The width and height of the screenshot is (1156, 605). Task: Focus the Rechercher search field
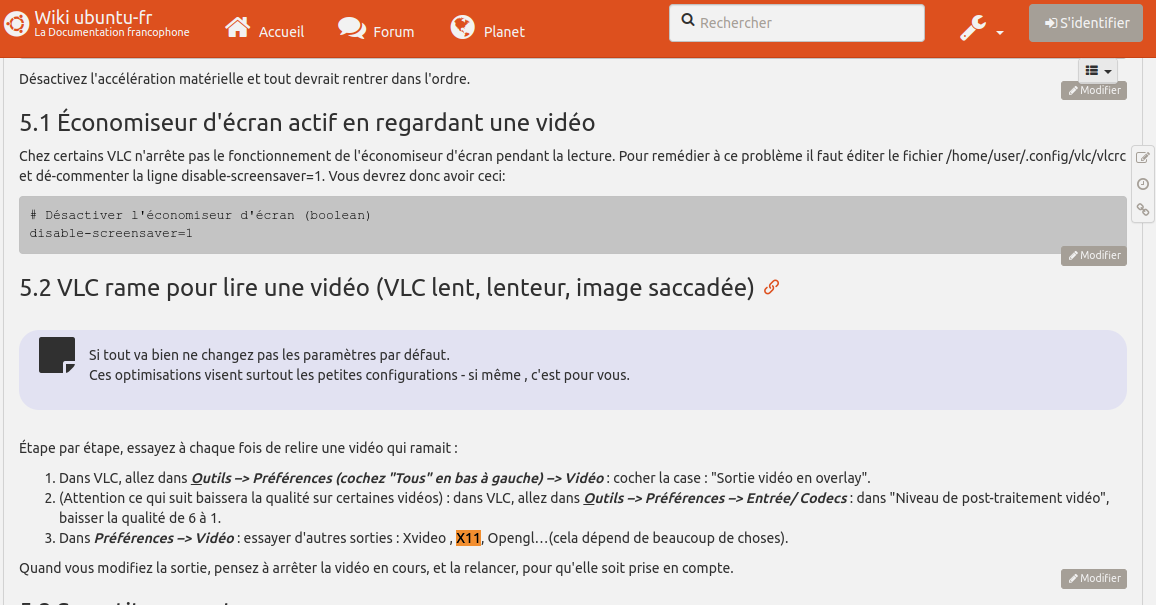click(x=796, y=23)
